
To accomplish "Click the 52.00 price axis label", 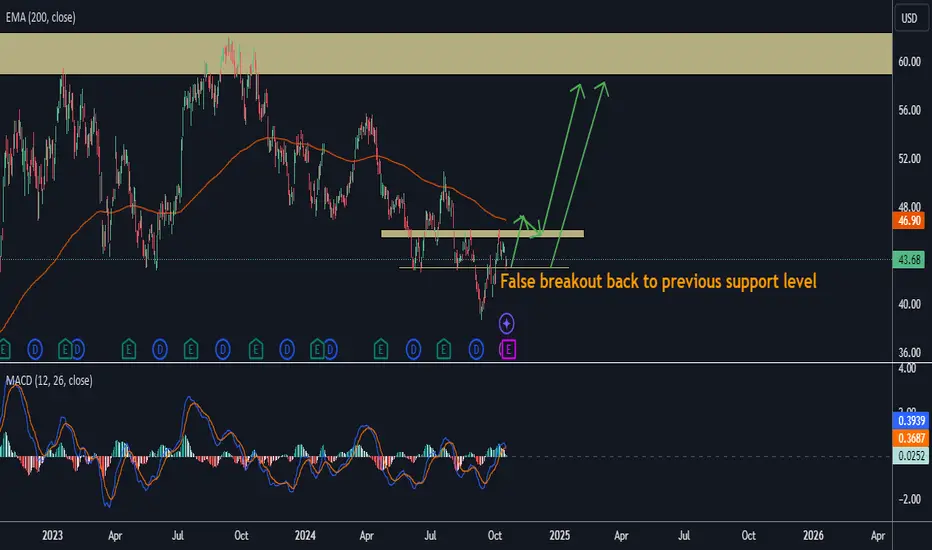I will [909, 159].
